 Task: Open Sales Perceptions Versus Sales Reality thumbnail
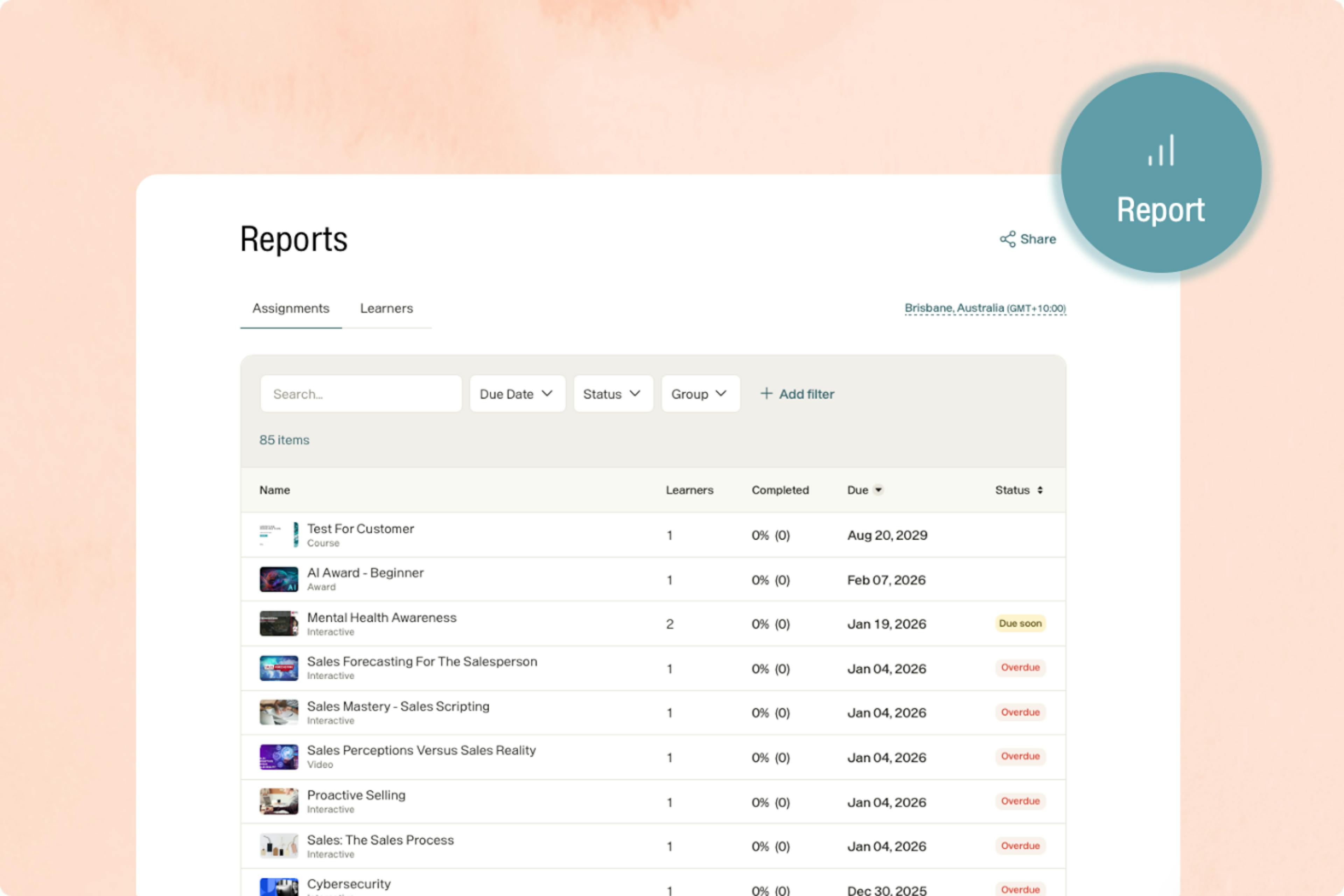[279, 757]
